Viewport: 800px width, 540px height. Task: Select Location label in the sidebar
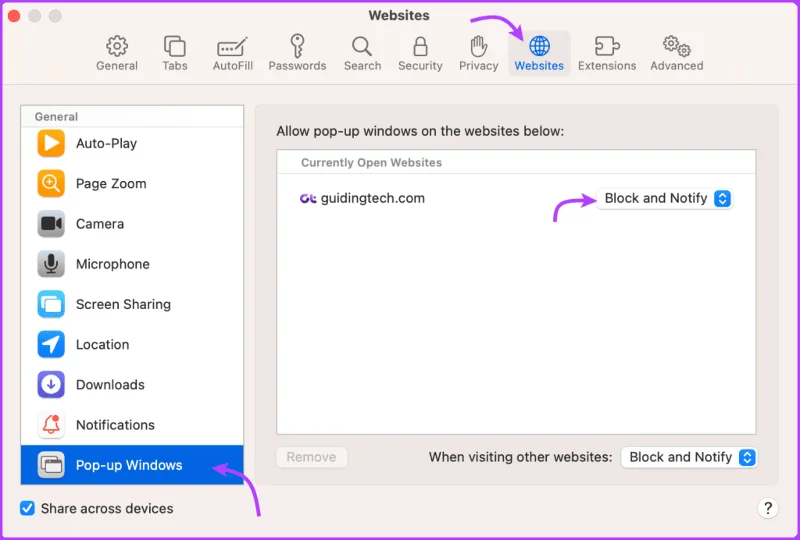pyautogui.click(x=103, y=345)
